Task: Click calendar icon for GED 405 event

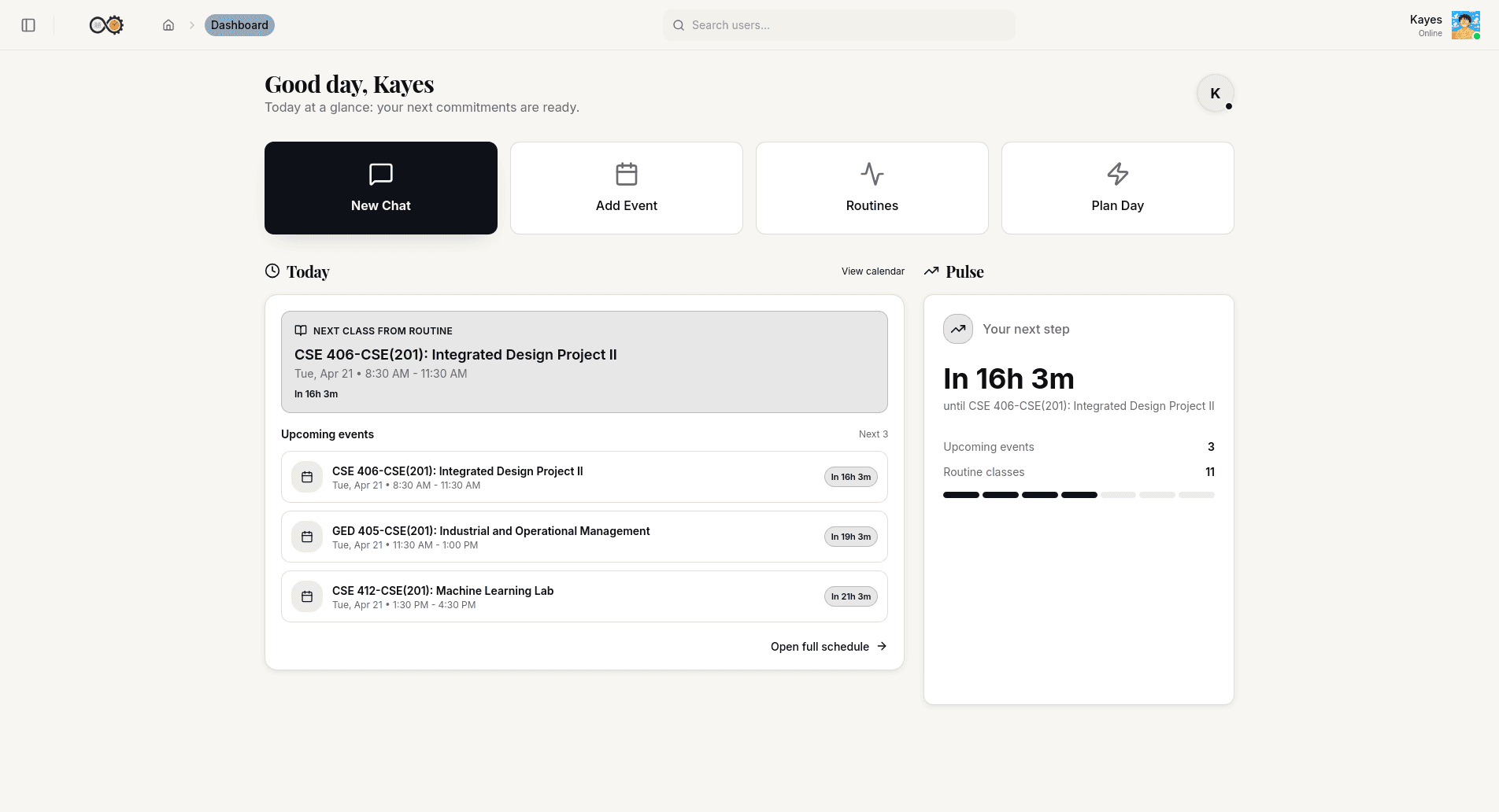Action: (x=307, y=537)
